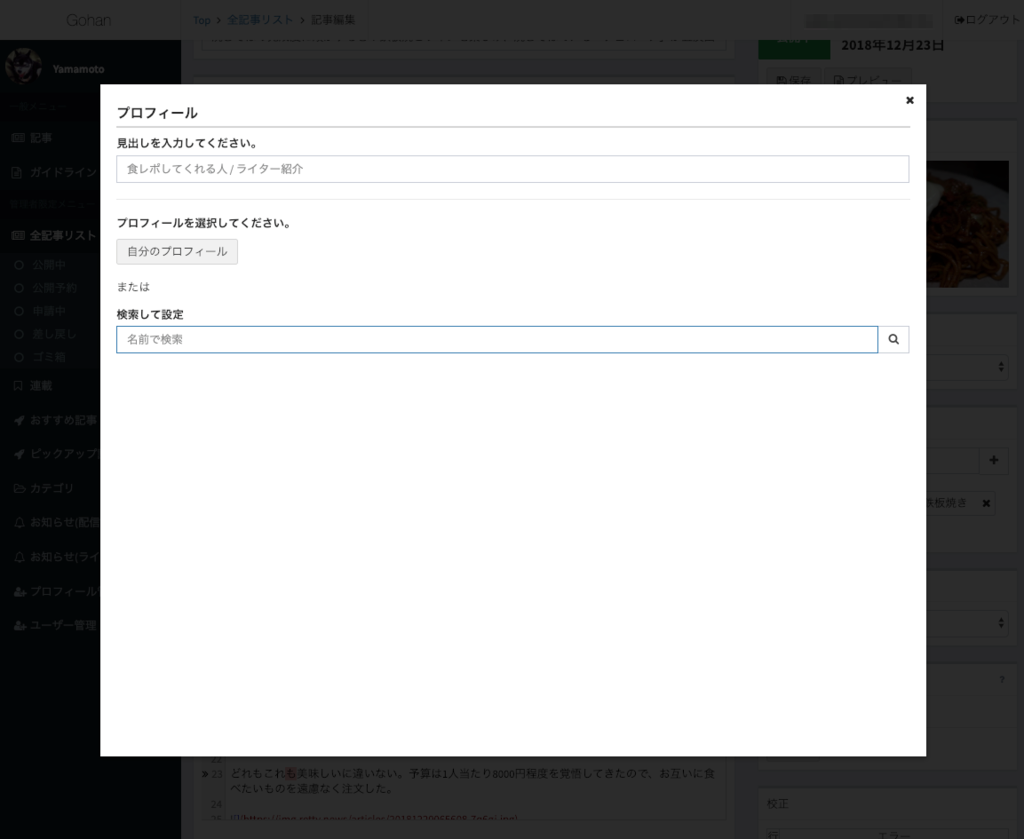Click the 全記事リスト breadcrumb link
Image resolution: width=1024 pixels, height=839 pixels.
260,20
